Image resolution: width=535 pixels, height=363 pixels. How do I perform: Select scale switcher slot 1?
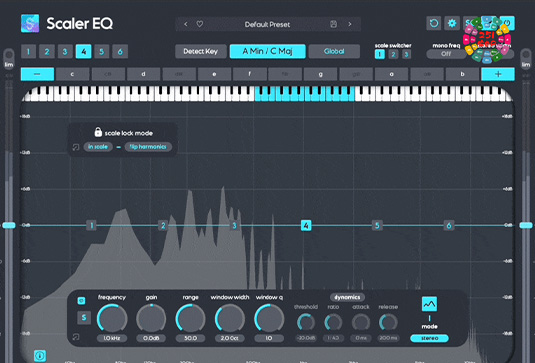[x=379, y=54]
